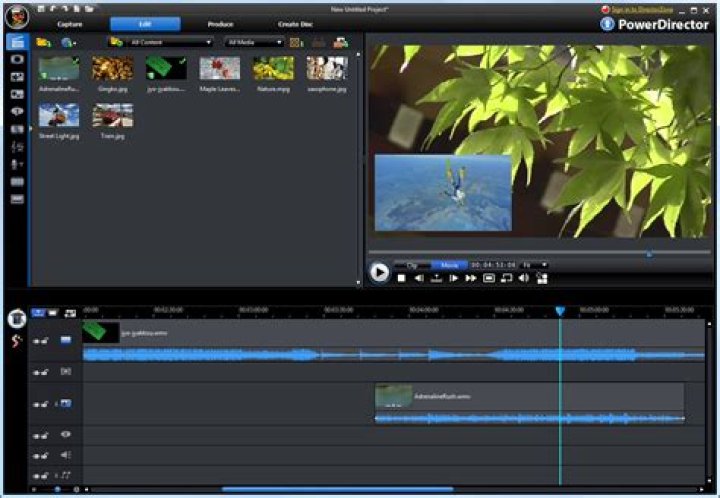Switch to the Capture tab
Image resolution: width=720 pixels, height=498 pixels.
70,24
